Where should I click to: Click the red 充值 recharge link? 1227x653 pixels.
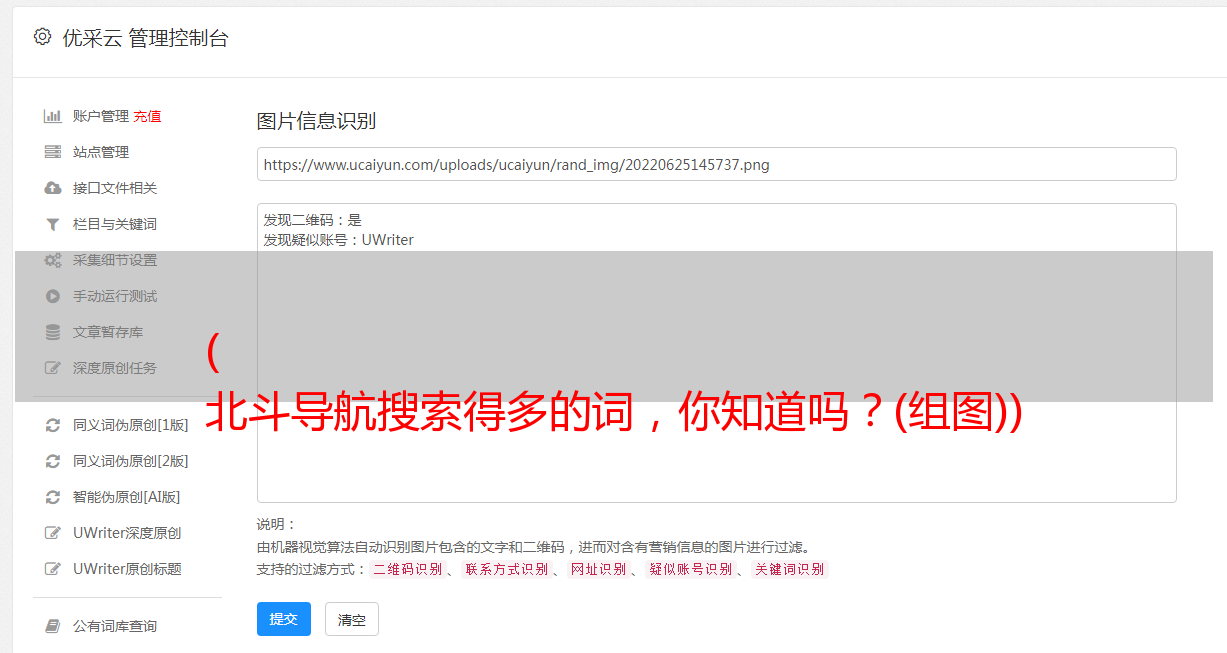(147, 116)
